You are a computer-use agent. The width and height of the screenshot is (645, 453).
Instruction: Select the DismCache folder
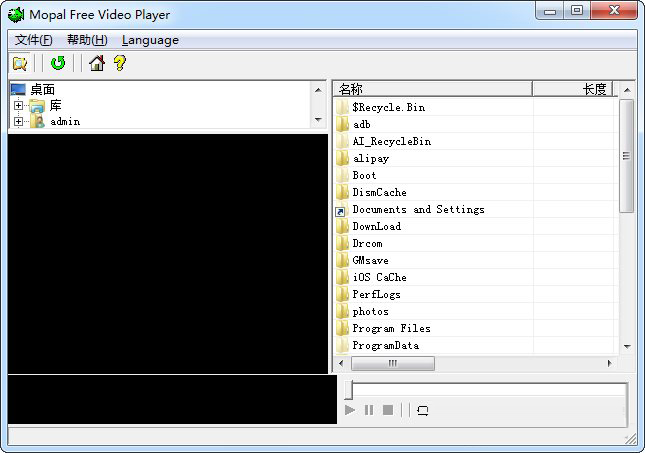[x=379, y=193]
